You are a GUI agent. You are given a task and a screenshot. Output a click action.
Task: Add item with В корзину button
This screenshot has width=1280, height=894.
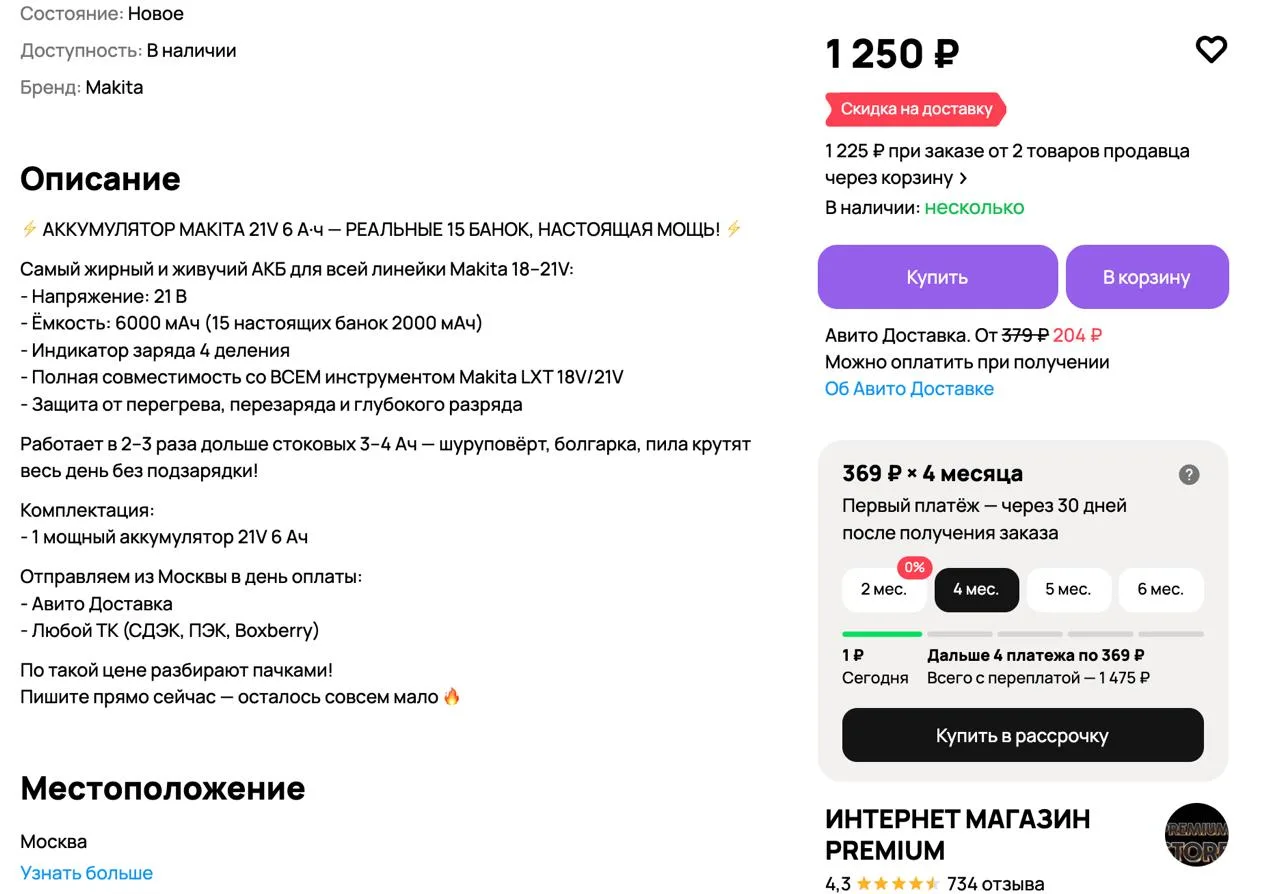(1146, 277)
